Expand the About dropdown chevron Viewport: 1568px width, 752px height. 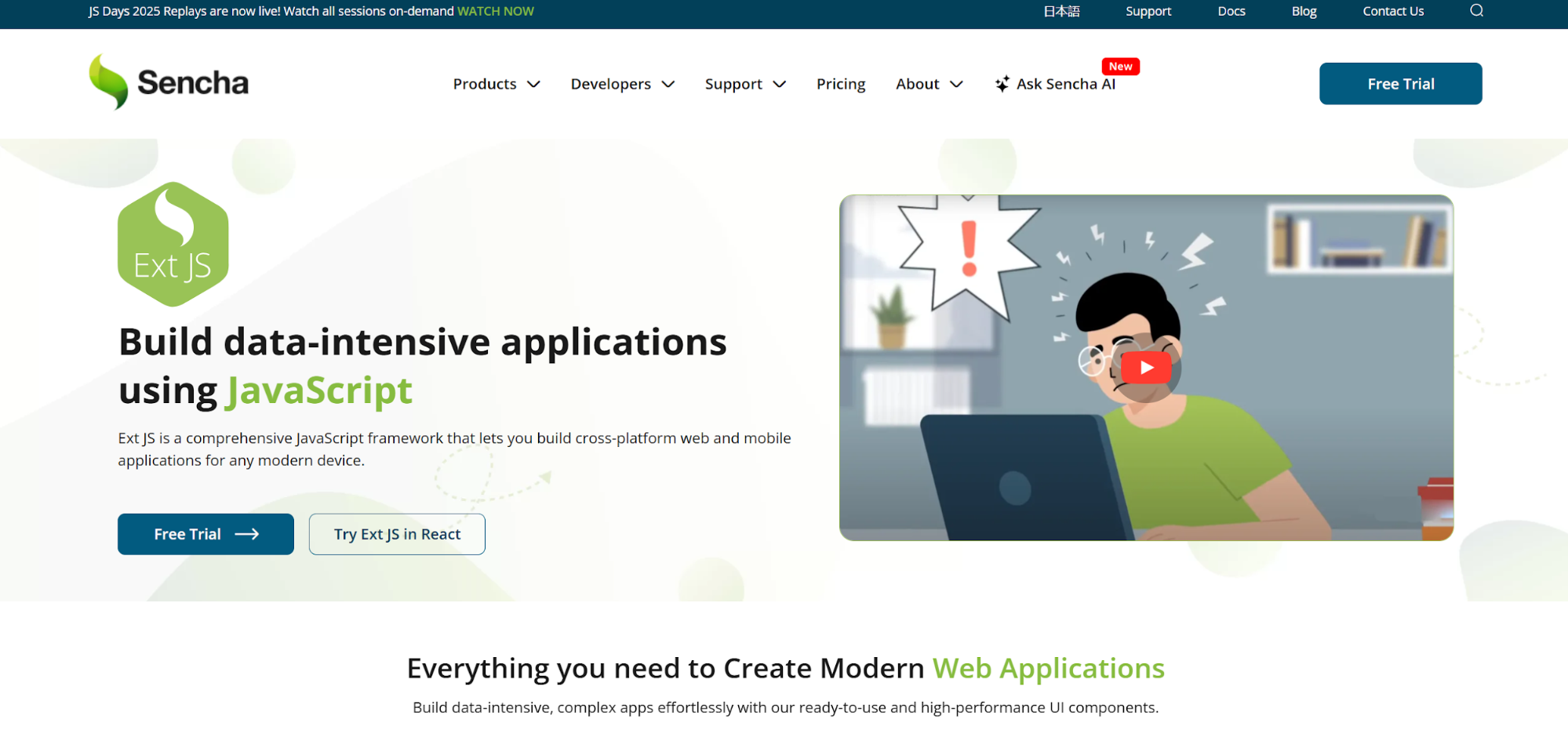956,84
